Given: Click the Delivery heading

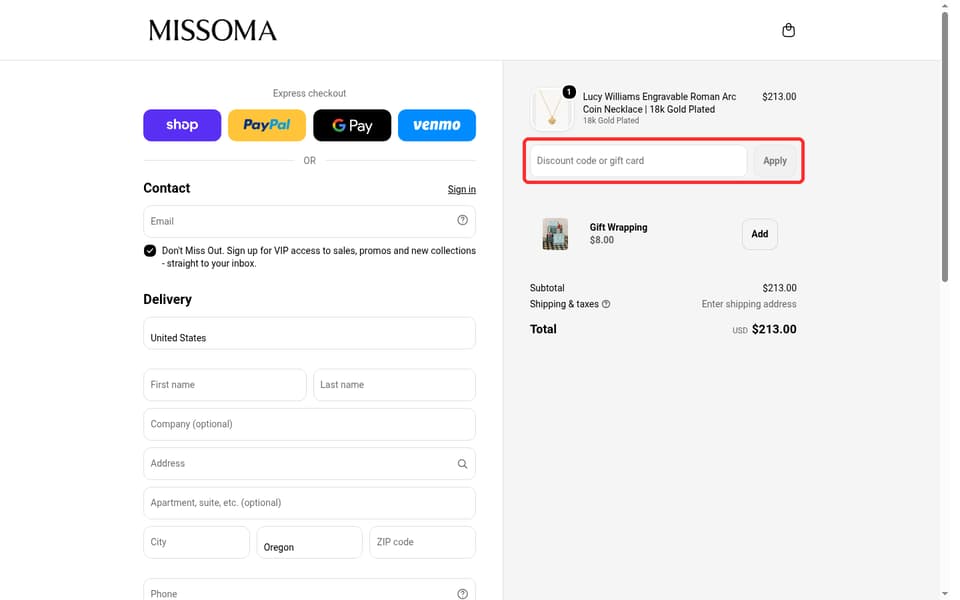Looking at the screenshot, I should 168,299.
